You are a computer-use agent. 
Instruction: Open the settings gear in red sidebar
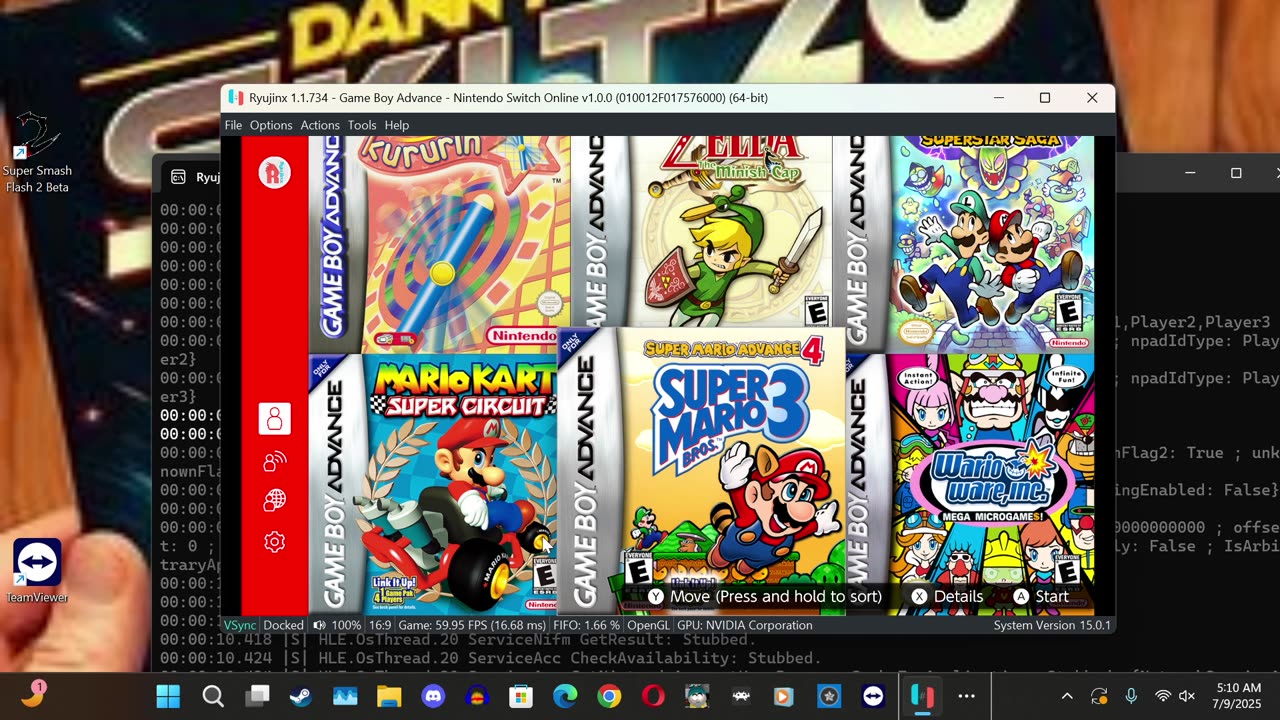pyautogui.click(x=274, y=541)
